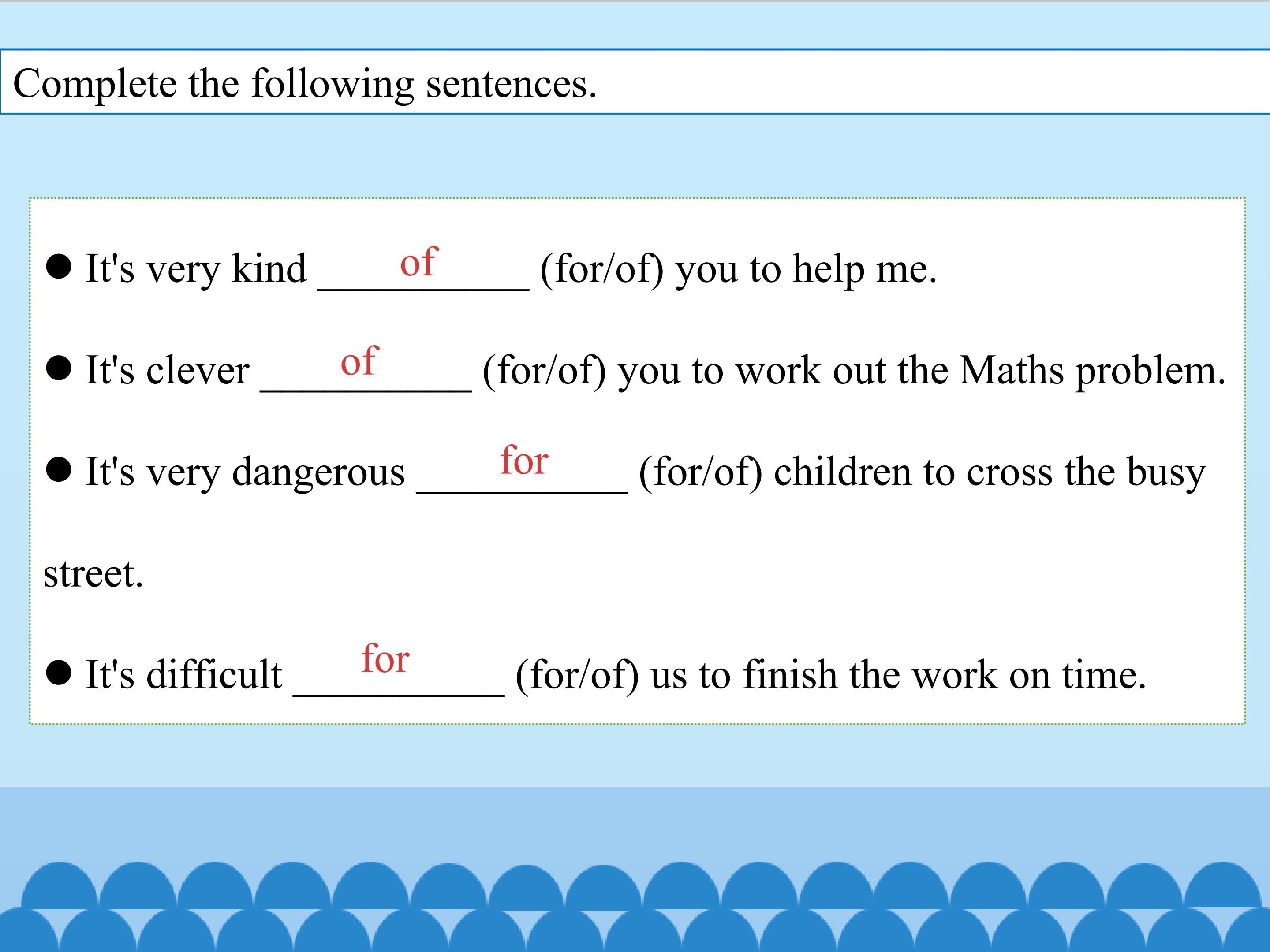This screenshot has height=952, width=1270.
Task: Click 'children to cross the busy'
Action: coord(990,472)
